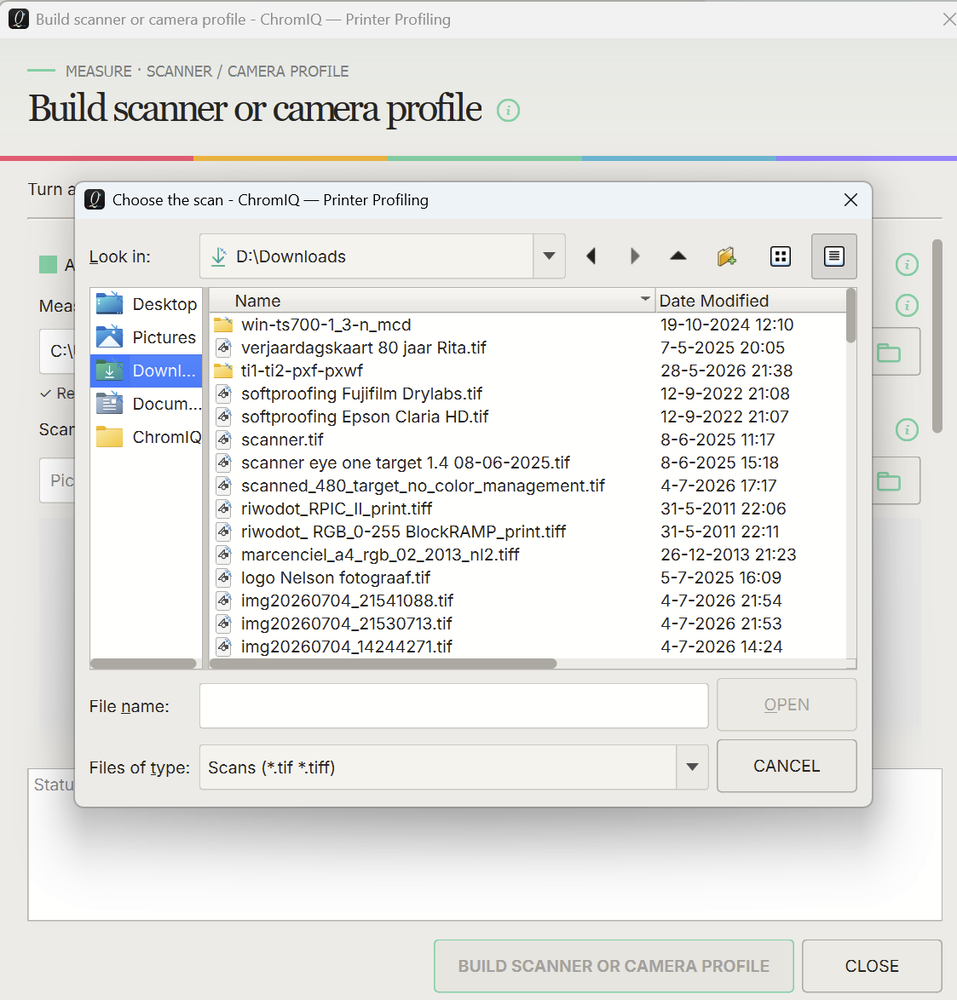Click the Name column sort arrow
The image size is (957, 1000).
coord(645,299)
